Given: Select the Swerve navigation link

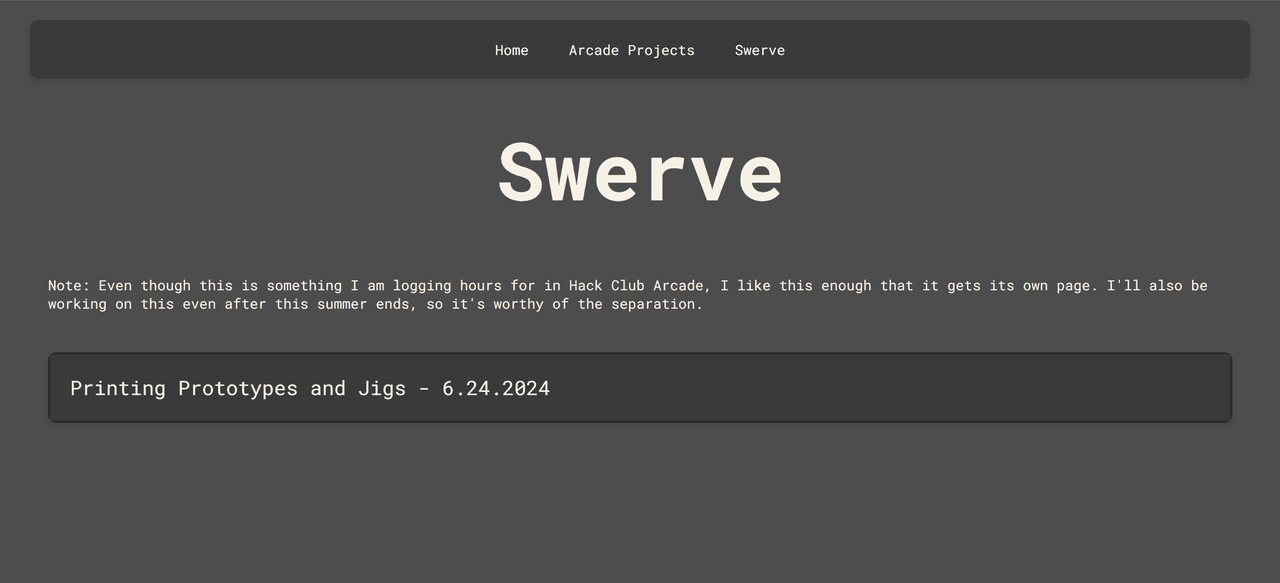Looking at the screenshot, I should (759, 50).
